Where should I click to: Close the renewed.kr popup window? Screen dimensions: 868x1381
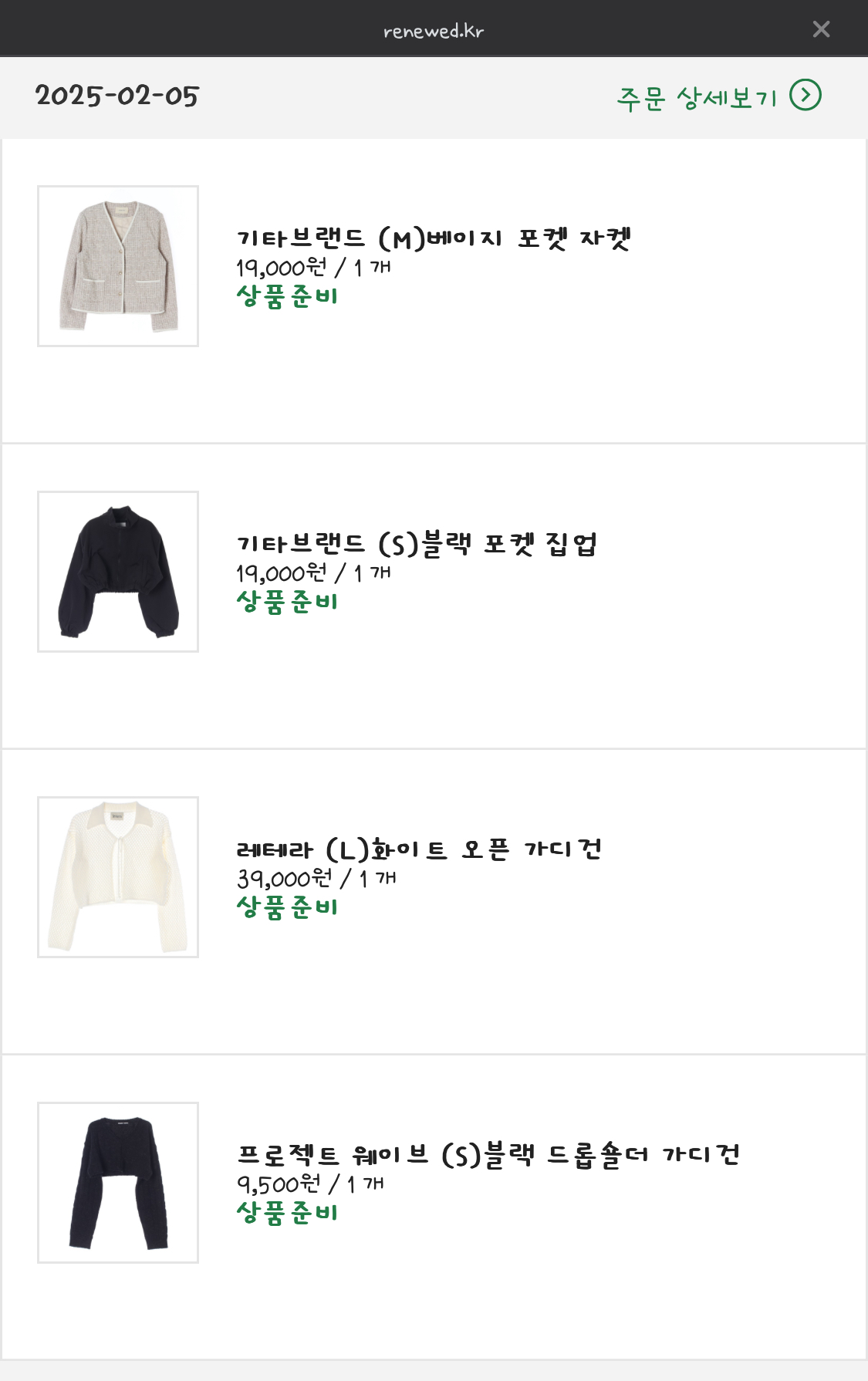tap(821, 29)
